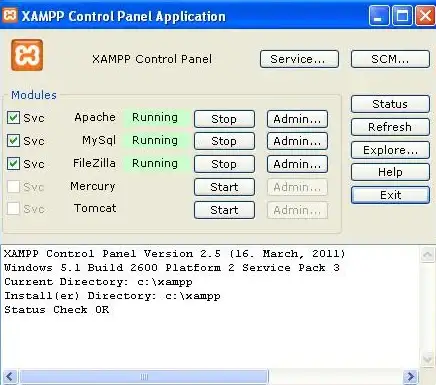Image resolution: width=436 pixels, height=385 pixels.
Task: Click the Mercury module name
Action: click(93, 186)
